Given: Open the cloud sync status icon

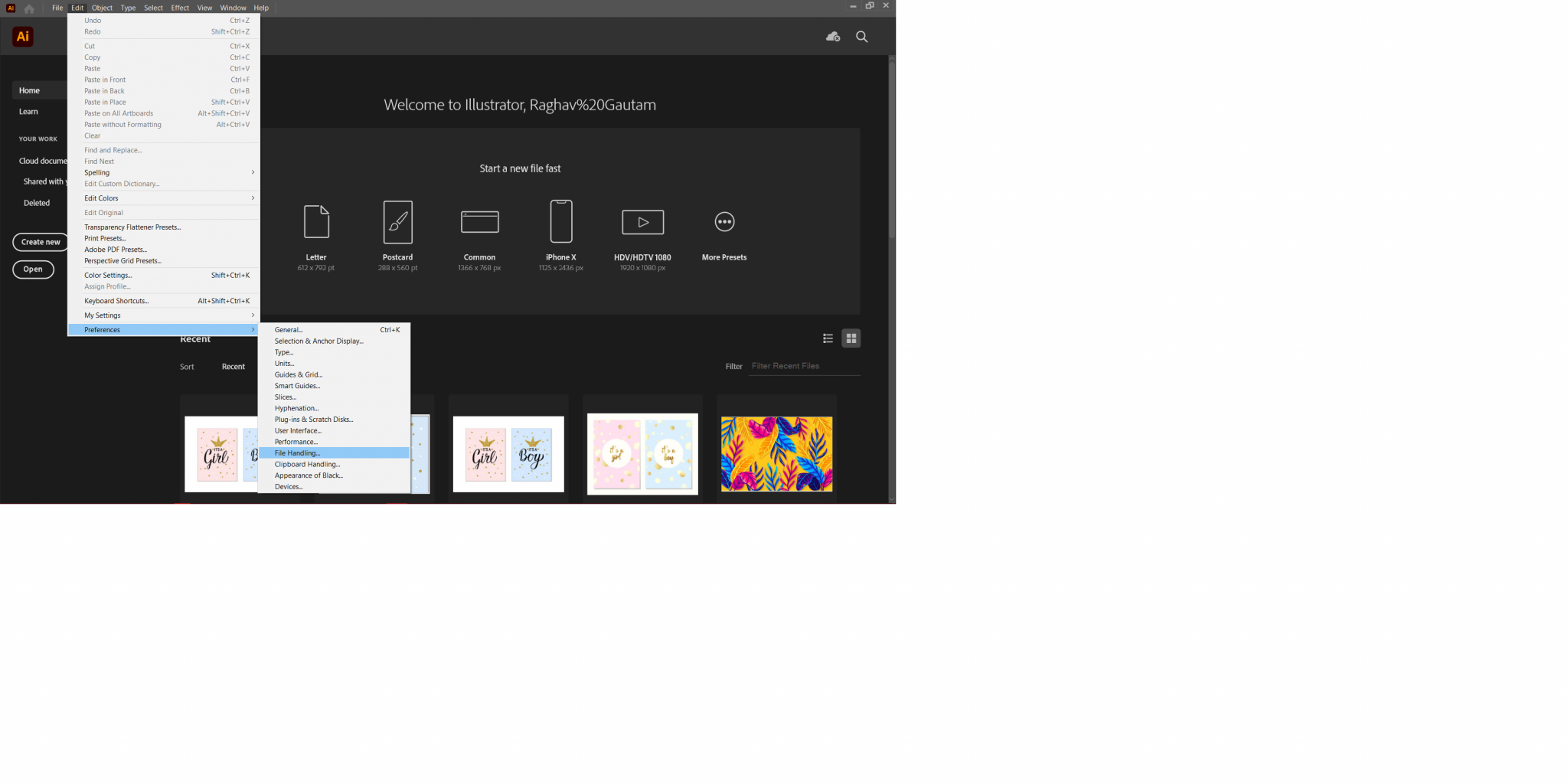Looking at the screenshot, I should (x=833, y=37).
